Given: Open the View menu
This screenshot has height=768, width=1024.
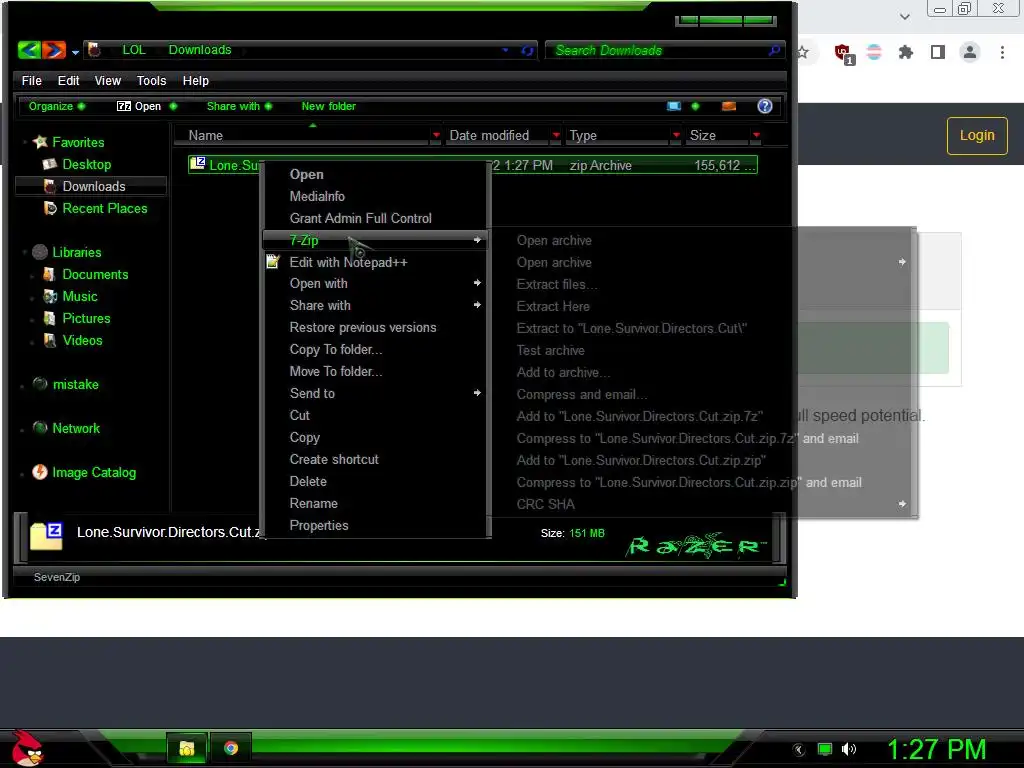Looking at the screenshot, I should (x=108, y=80).
